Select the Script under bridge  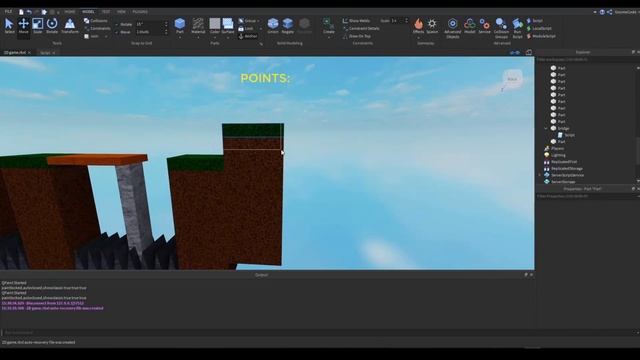(x=569, y=135)
